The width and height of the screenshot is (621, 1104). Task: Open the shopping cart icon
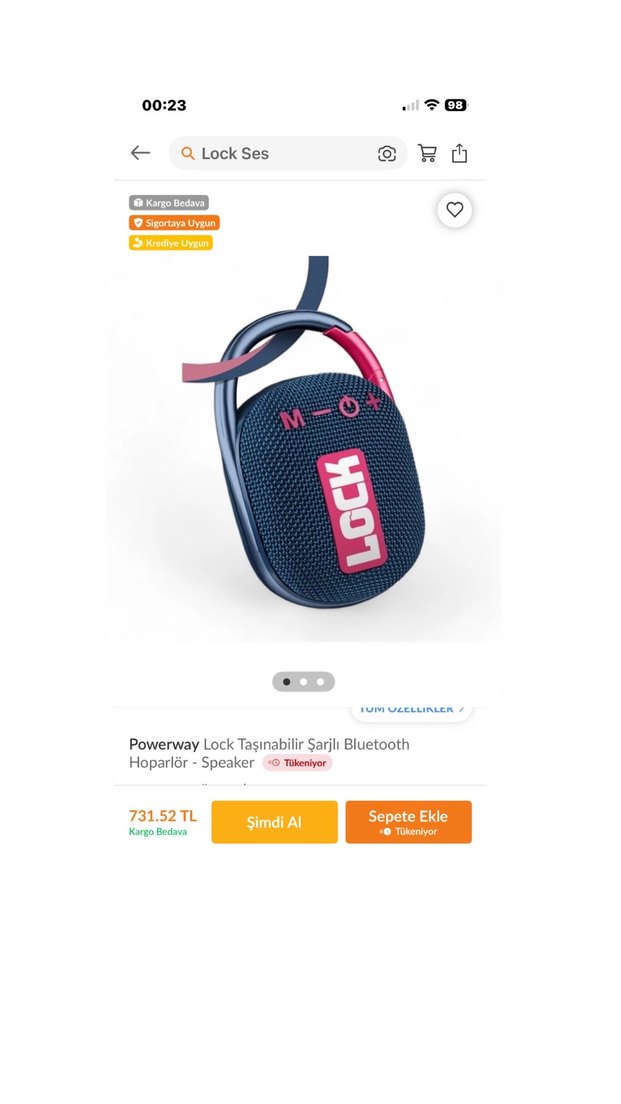pyautogui.click(x=427, y=153)
